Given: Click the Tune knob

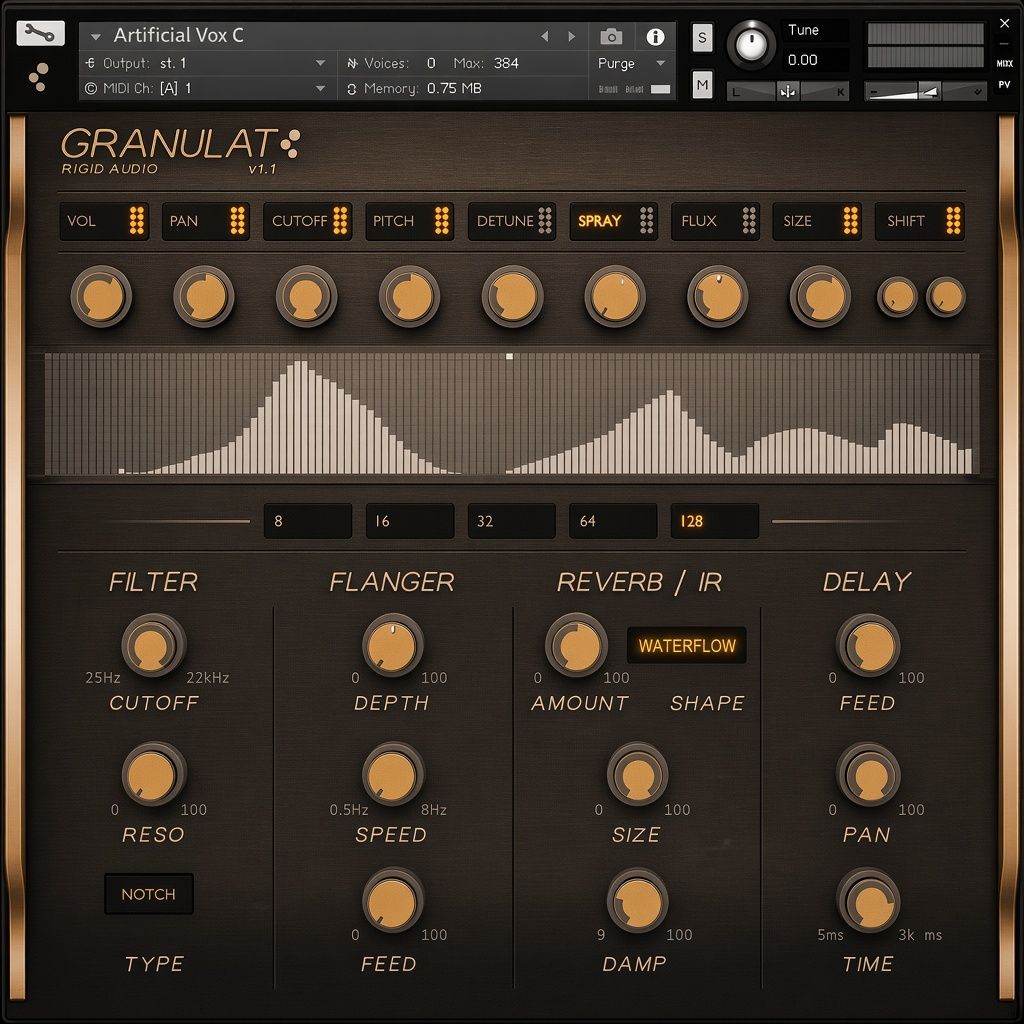Looking at the screenshot, I should point(751,44).
